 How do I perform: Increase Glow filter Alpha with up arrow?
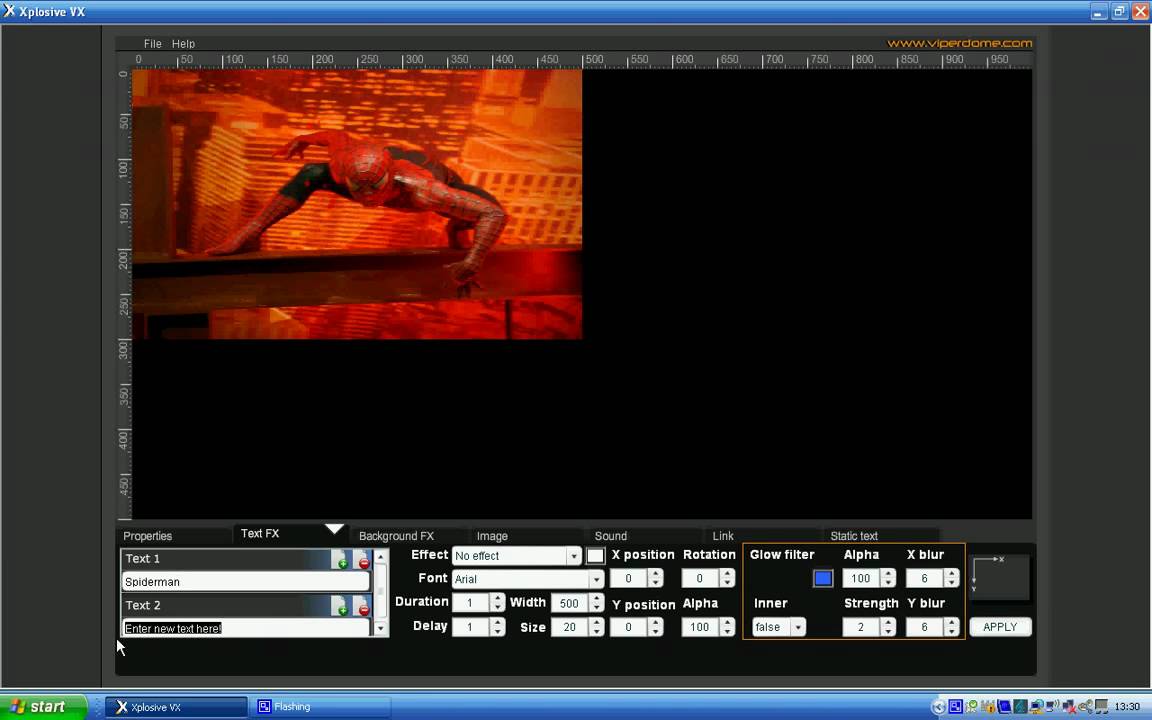[888, 574]
